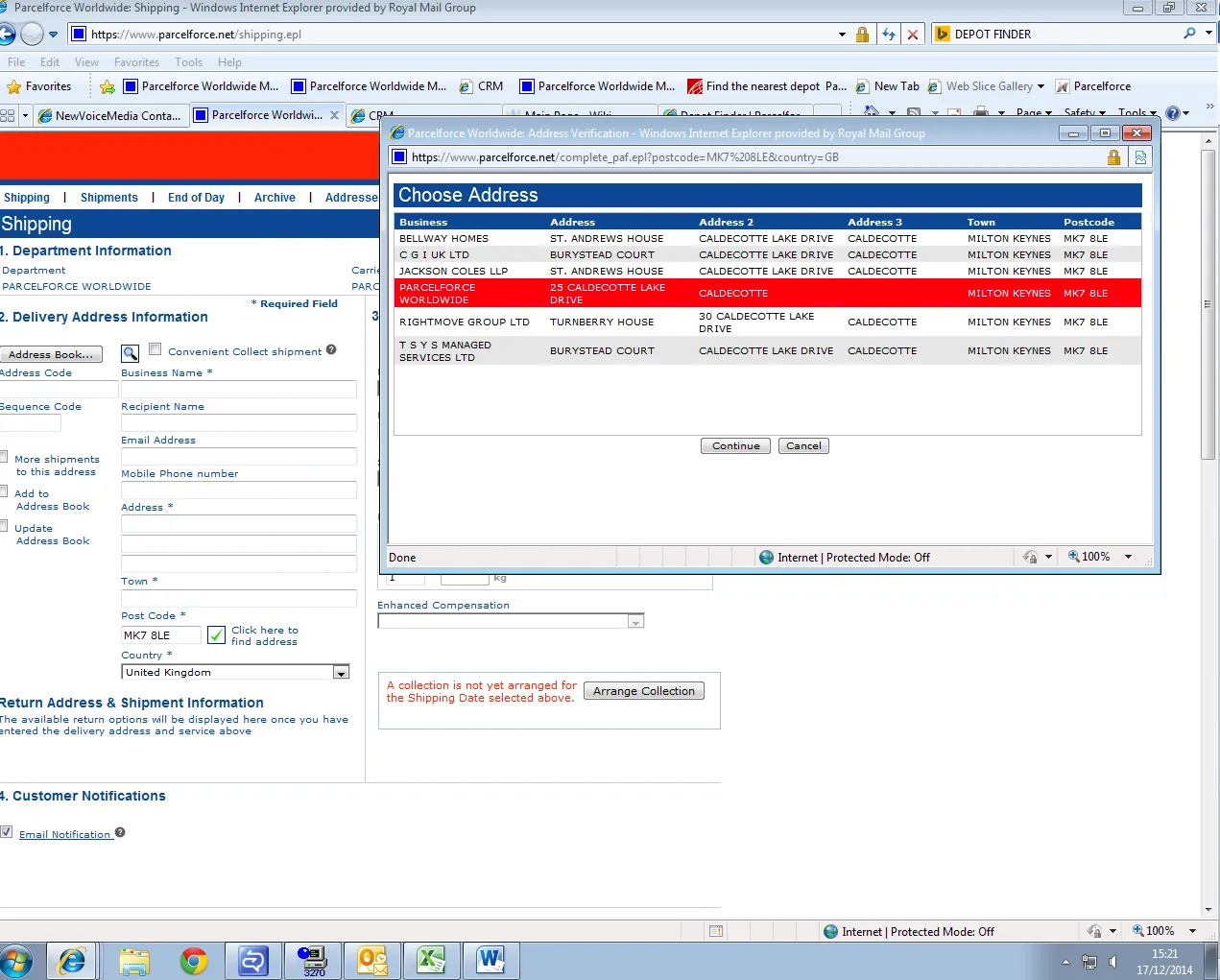Open the End of Day link
The height and width of the screenshot is (980, 1220).
click(x=196, y=198)
